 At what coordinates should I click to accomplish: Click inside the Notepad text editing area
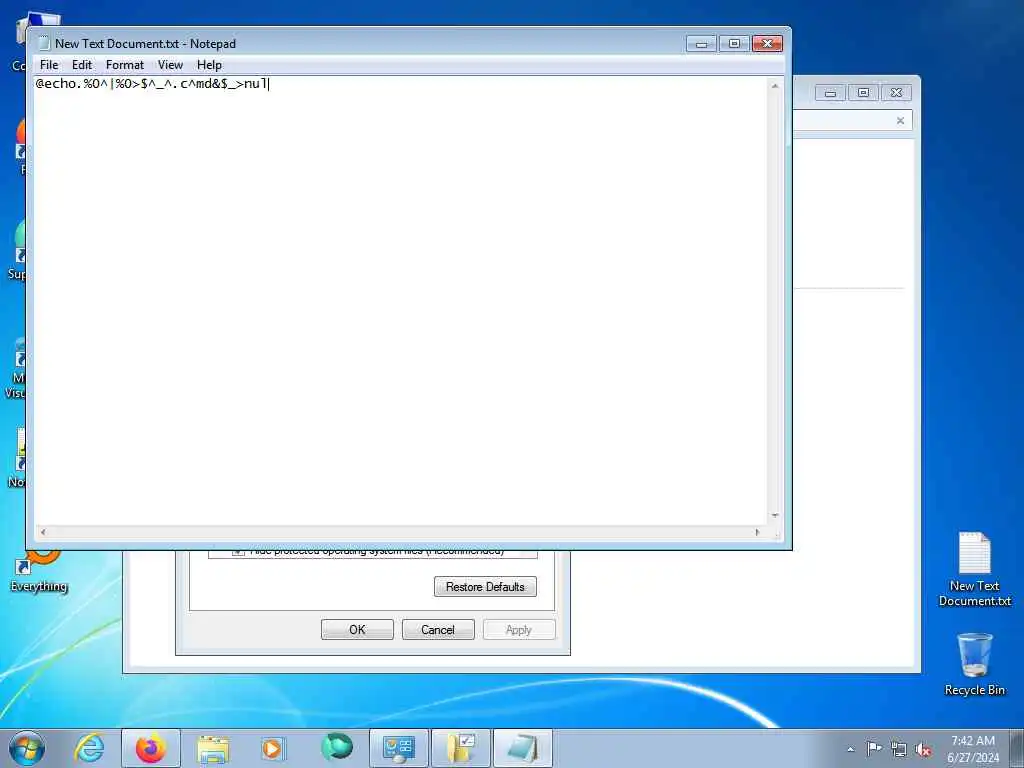pos(401,300)
